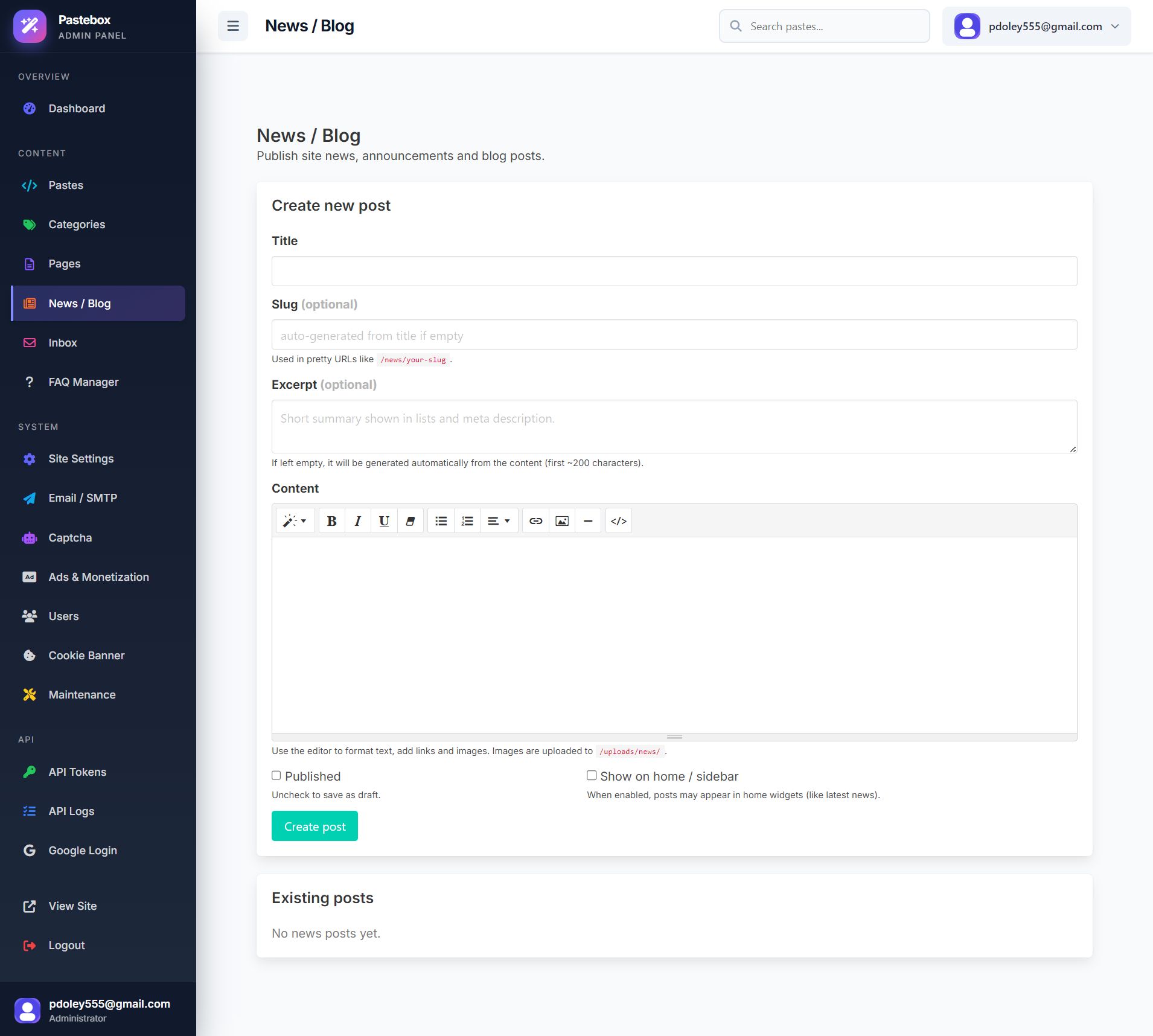Switch editor to code view
This screenshot has height=1036, width=1153.
[619, 521]
